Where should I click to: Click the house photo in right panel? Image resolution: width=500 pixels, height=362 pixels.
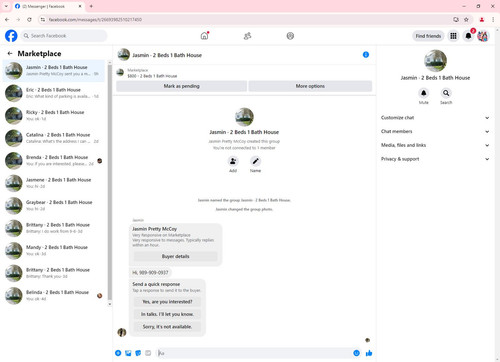435,61
